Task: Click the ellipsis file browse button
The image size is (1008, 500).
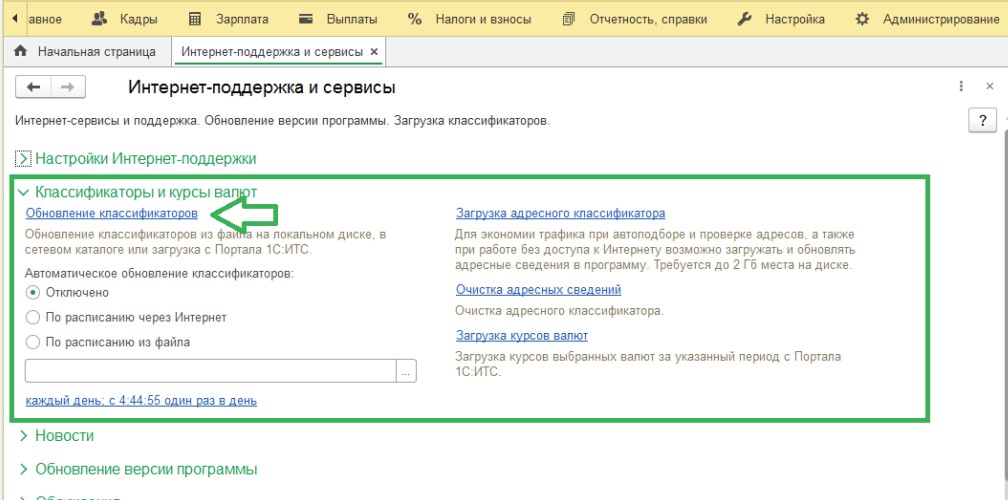Action: 406,371
